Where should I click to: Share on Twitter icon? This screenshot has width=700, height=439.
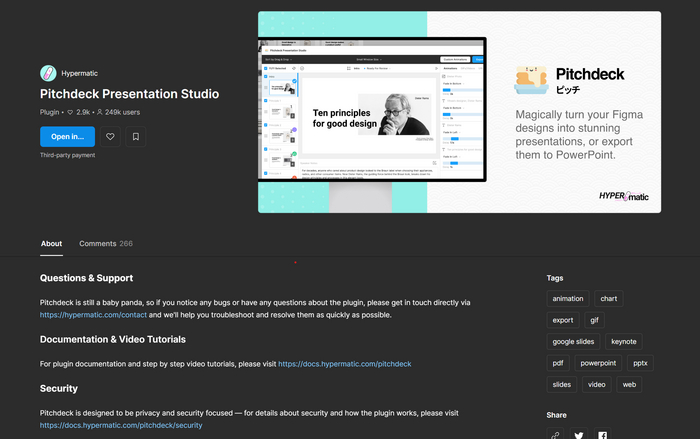(x=579, y=435)
